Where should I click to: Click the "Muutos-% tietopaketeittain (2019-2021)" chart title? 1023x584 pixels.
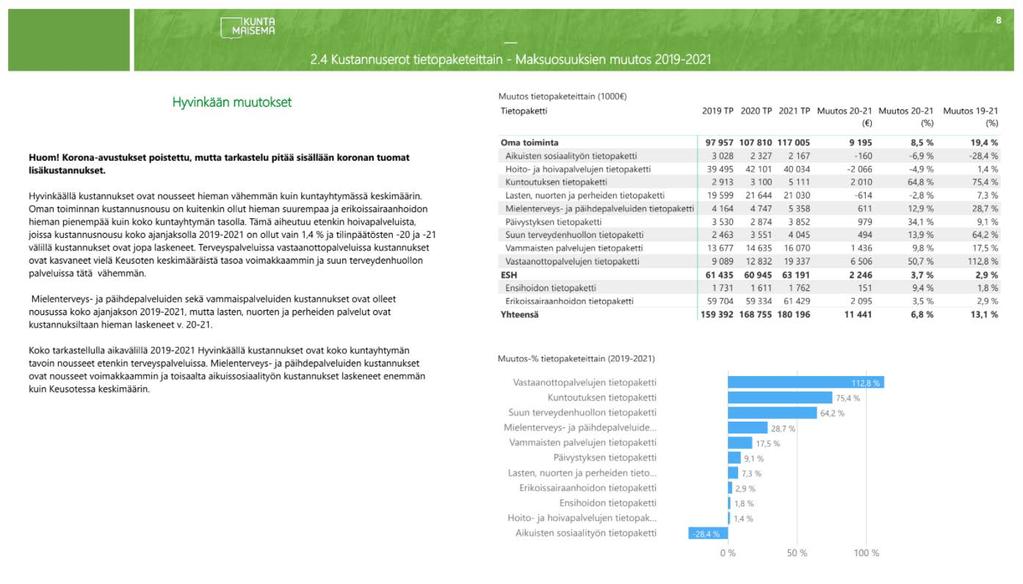pyautogui.click(x=576, y=358)
